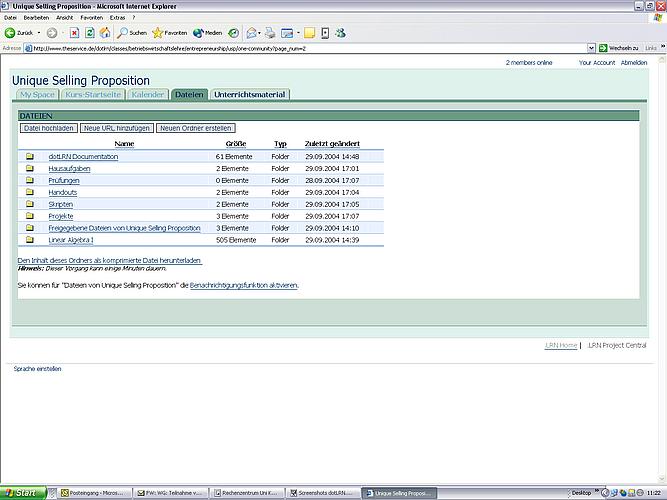Open Medien toolbar button
Screen dimensions: 667x500
tap(208, 33)
